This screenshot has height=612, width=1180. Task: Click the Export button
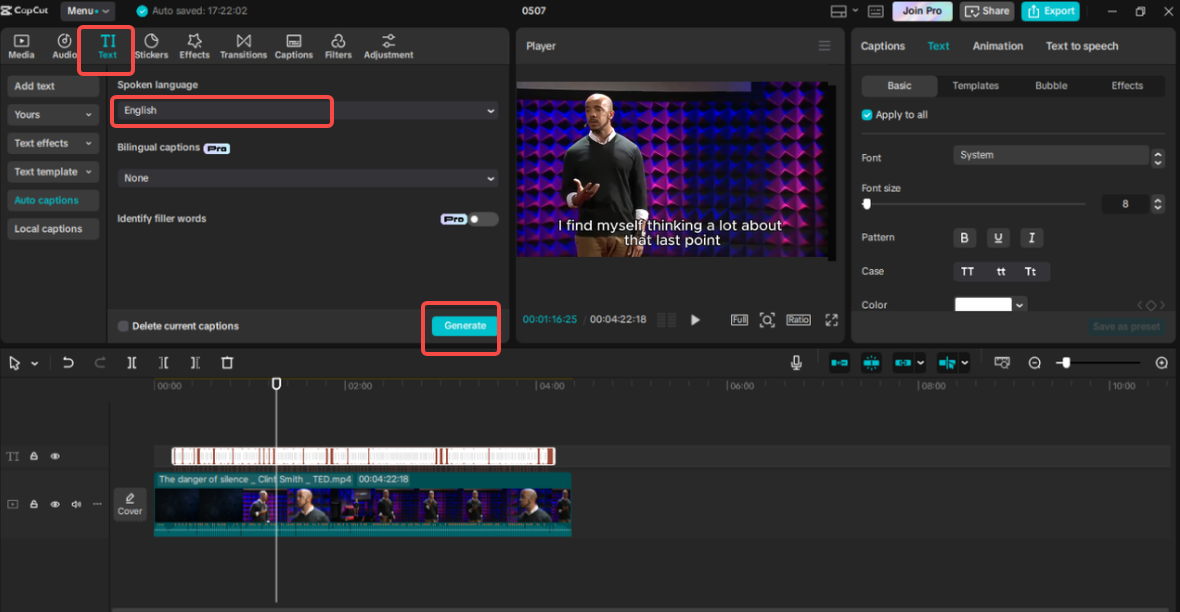(1050, 11)
